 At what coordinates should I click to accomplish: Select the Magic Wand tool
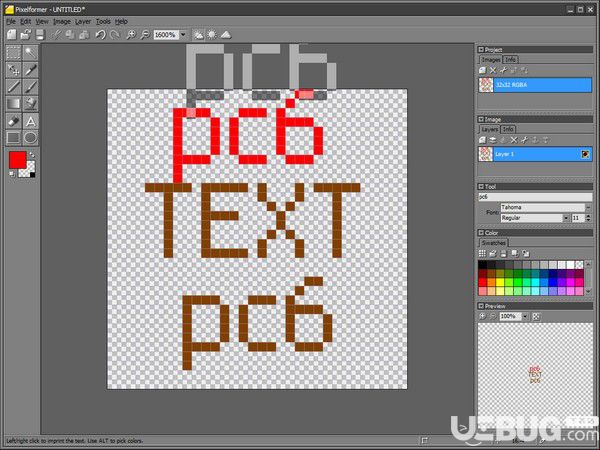(x=31, y=53)
